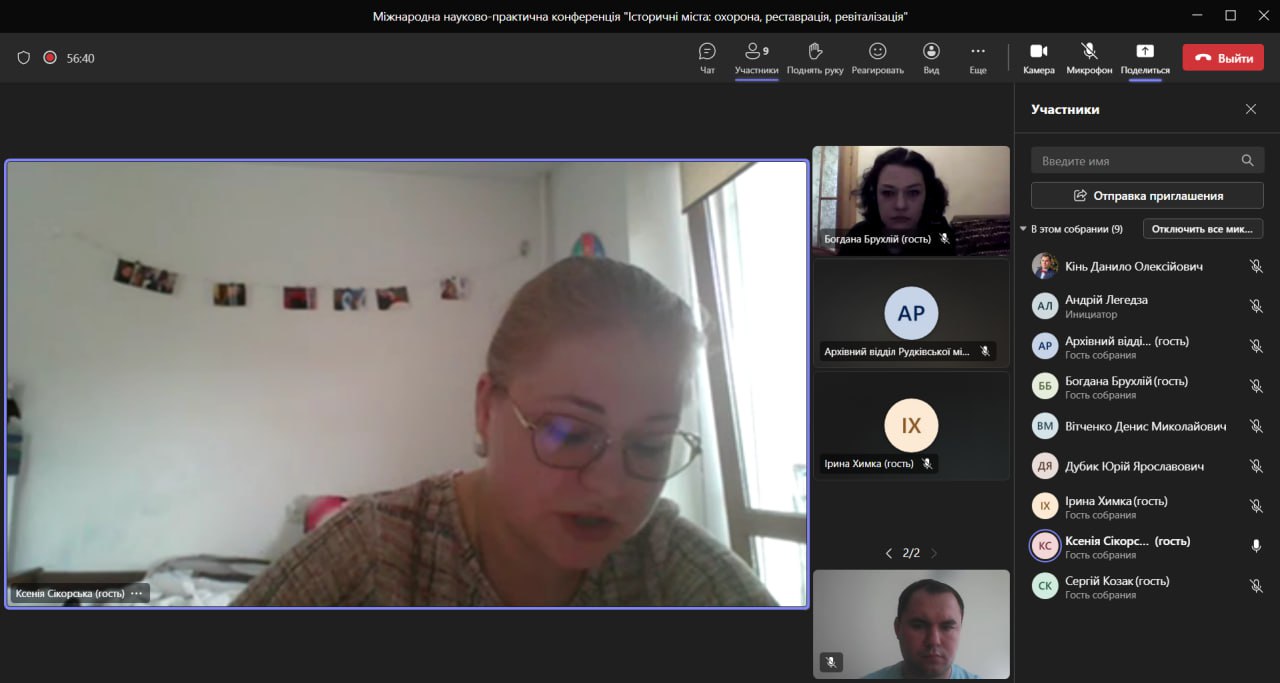
Task: Maximize the Teams meeting window
Action: click(1230, 15)
